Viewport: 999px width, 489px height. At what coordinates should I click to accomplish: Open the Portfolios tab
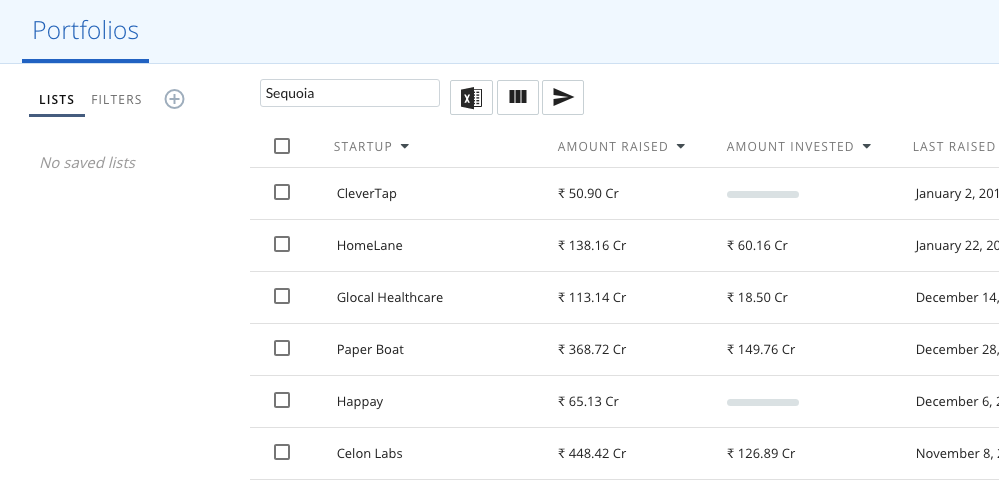point(85,31)
